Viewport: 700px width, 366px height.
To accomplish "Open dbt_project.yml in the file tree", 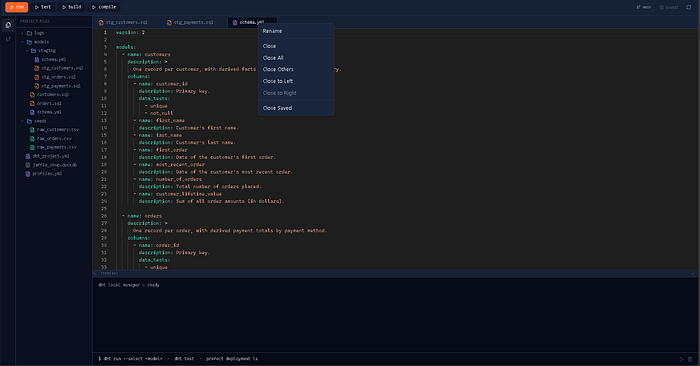I will 51,156.
